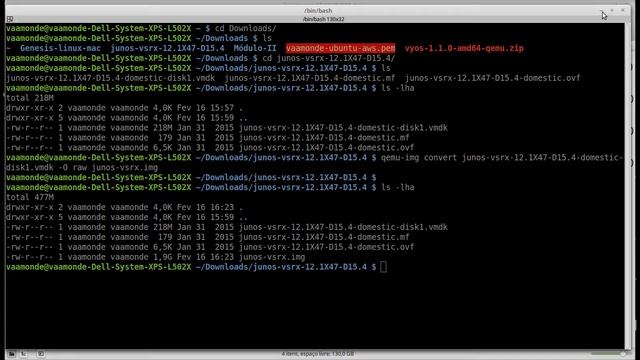
Task: Minimize the /bin/bash terminal window
Action: [x=601, y=10]
